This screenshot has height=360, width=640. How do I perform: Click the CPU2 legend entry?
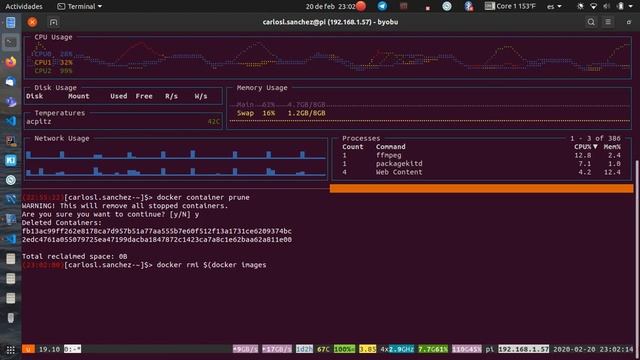coord(53,71)
